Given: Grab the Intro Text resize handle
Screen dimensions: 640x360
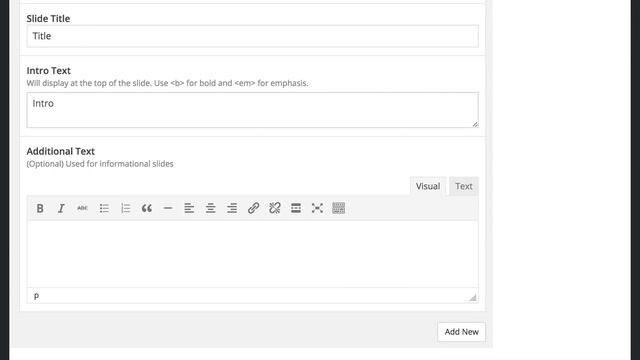Looking at the screenshot, I should 475,124.
